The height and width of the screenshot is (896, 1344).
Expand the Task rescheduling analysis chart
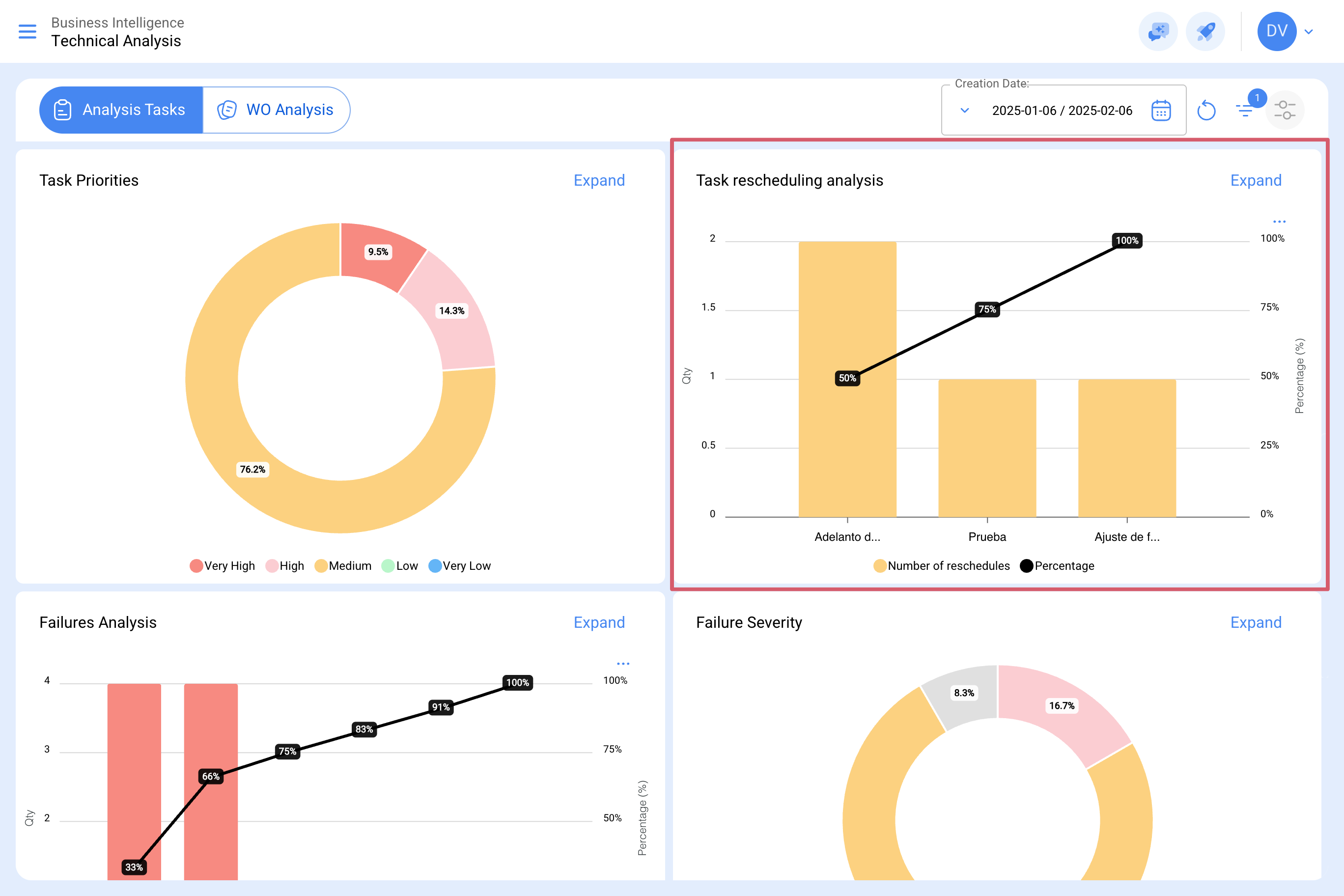(1256, 181)
